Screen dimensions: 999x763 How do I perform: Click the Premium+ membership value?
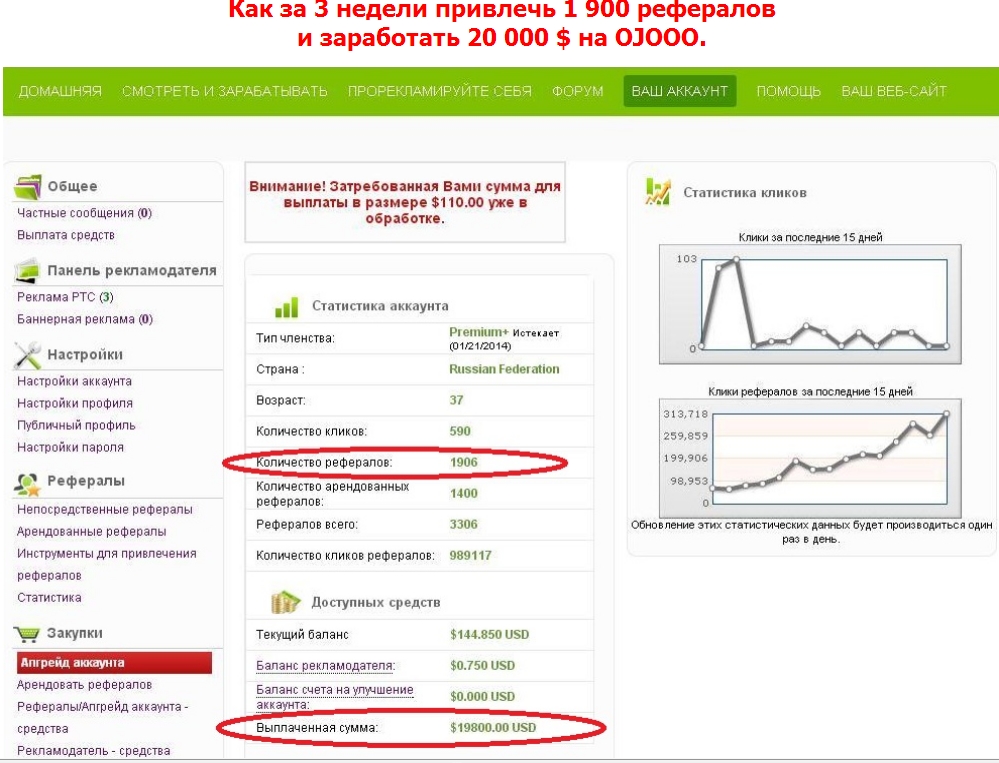[479, 332]
